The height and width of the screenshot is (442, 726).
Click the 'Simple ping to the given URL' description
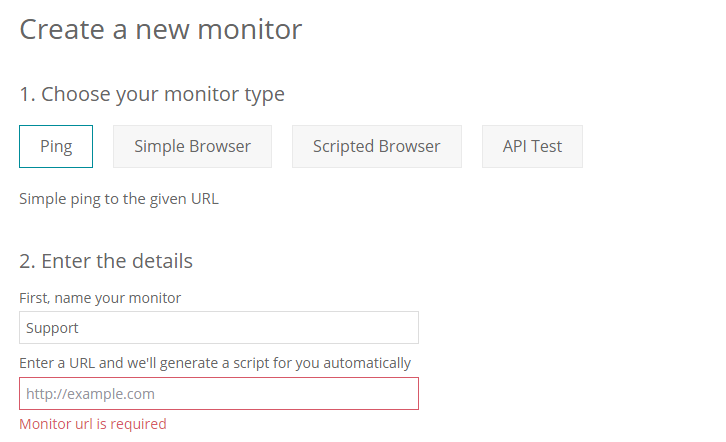pyautogui.click(x=119, y=199)
